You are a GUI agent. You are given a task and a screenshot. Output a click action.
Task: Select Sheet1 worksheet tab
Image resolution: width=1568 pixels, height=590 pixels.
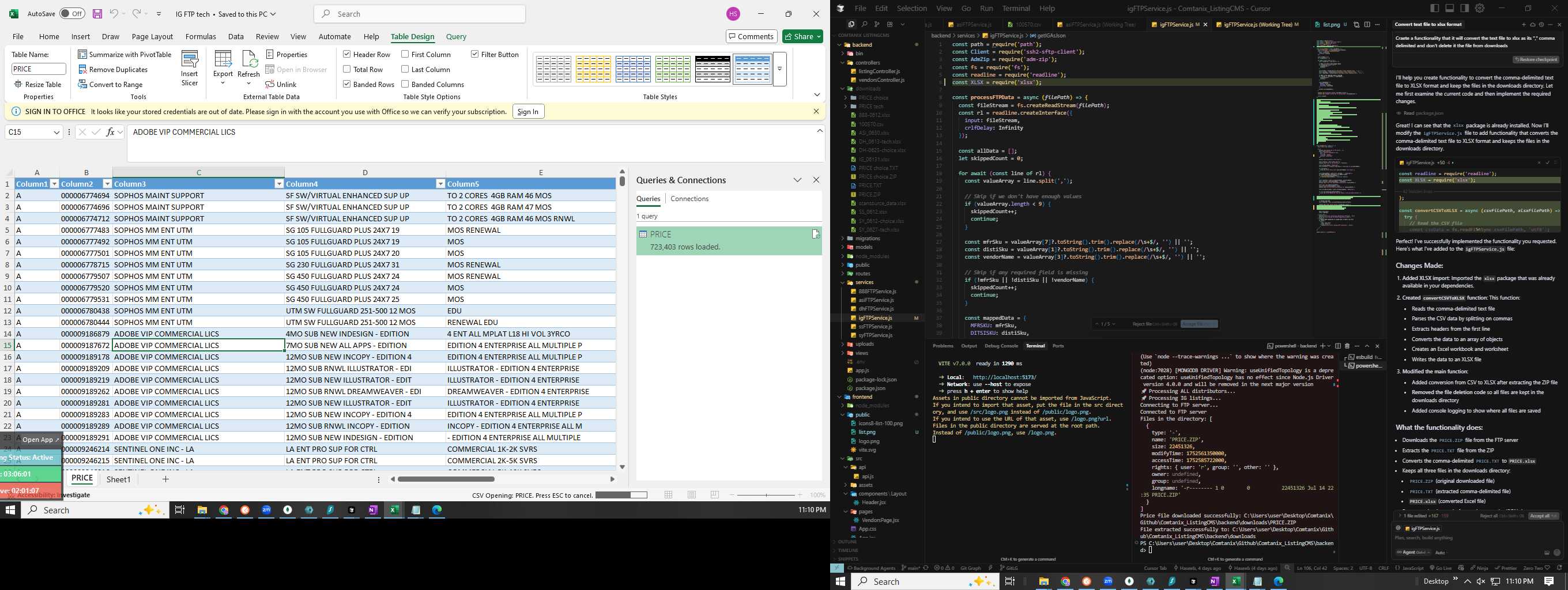[119, 479]
